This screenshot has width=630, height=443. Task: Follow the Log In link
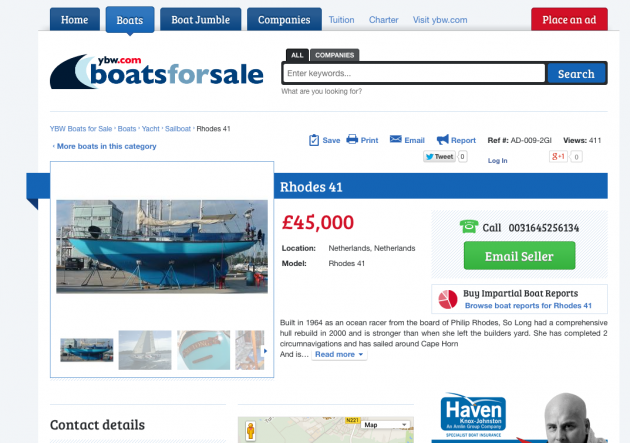pyautogui.click(x=497, y=160)
